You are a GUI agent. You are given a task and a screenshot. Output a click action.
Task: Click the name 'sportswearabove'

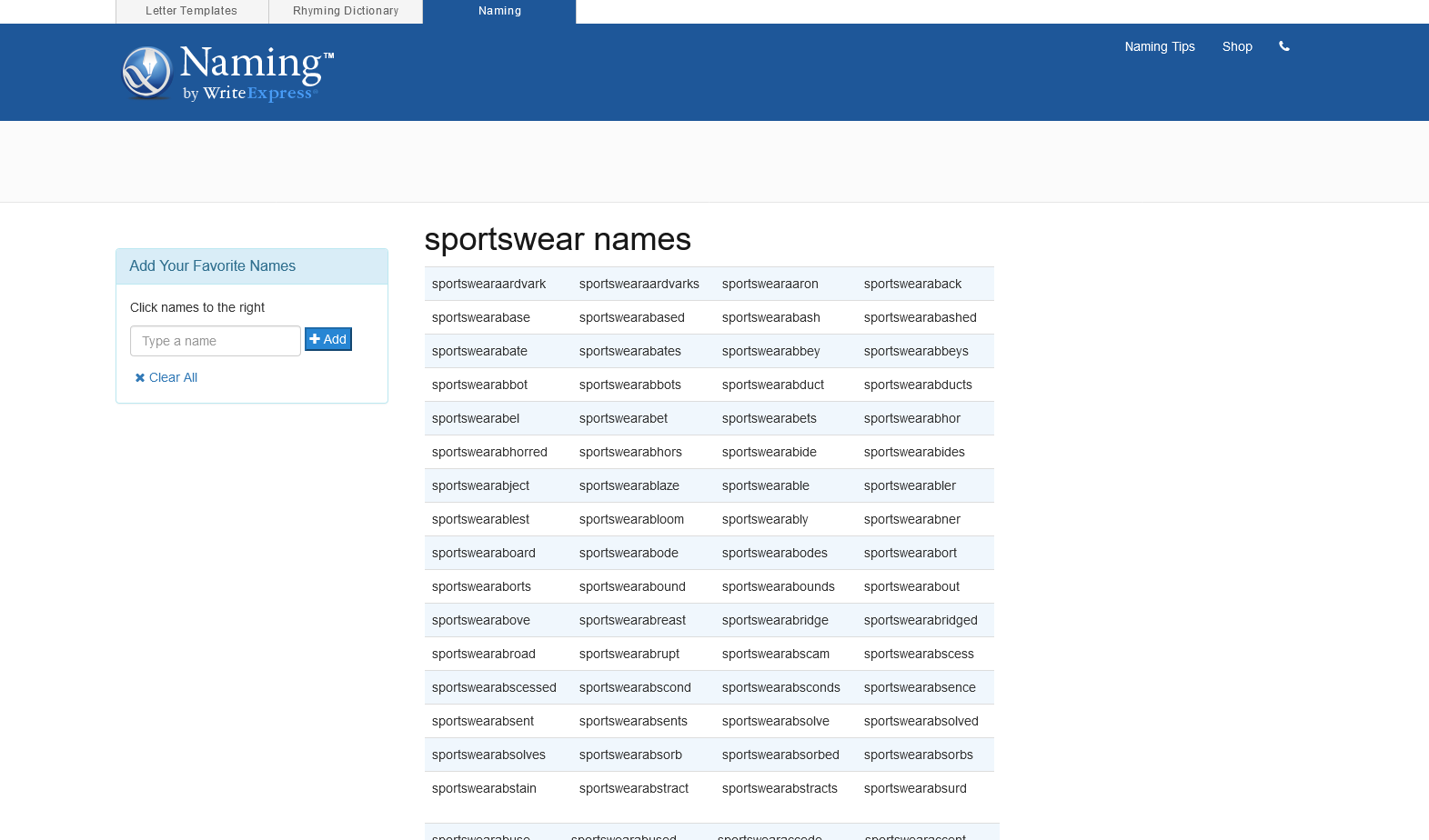[x=480, y=620]
